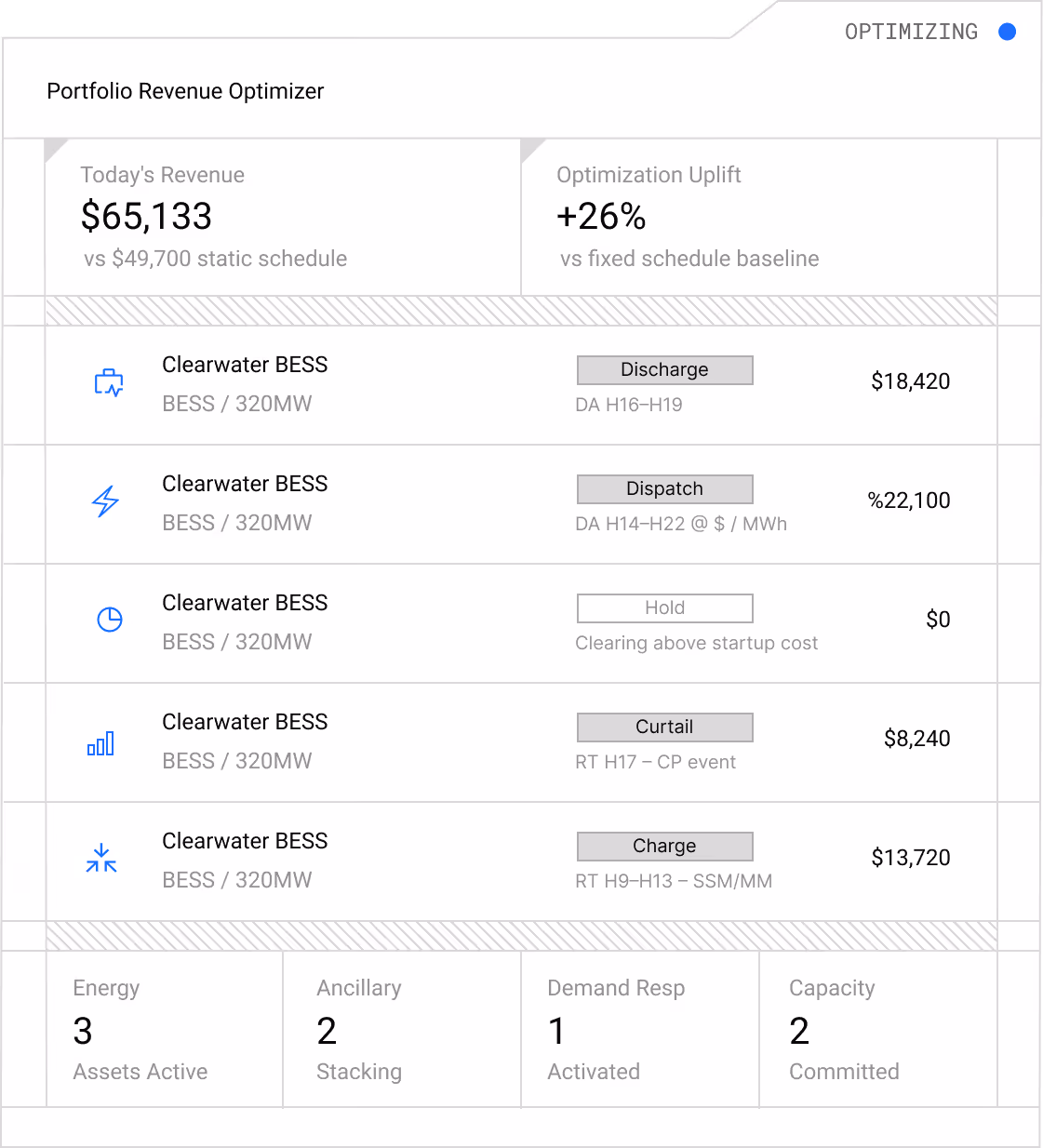Click the briefcase pulse icon beside Discharge row
The width and height of the screenshot is (1043, 1148).
coord(109,383)
